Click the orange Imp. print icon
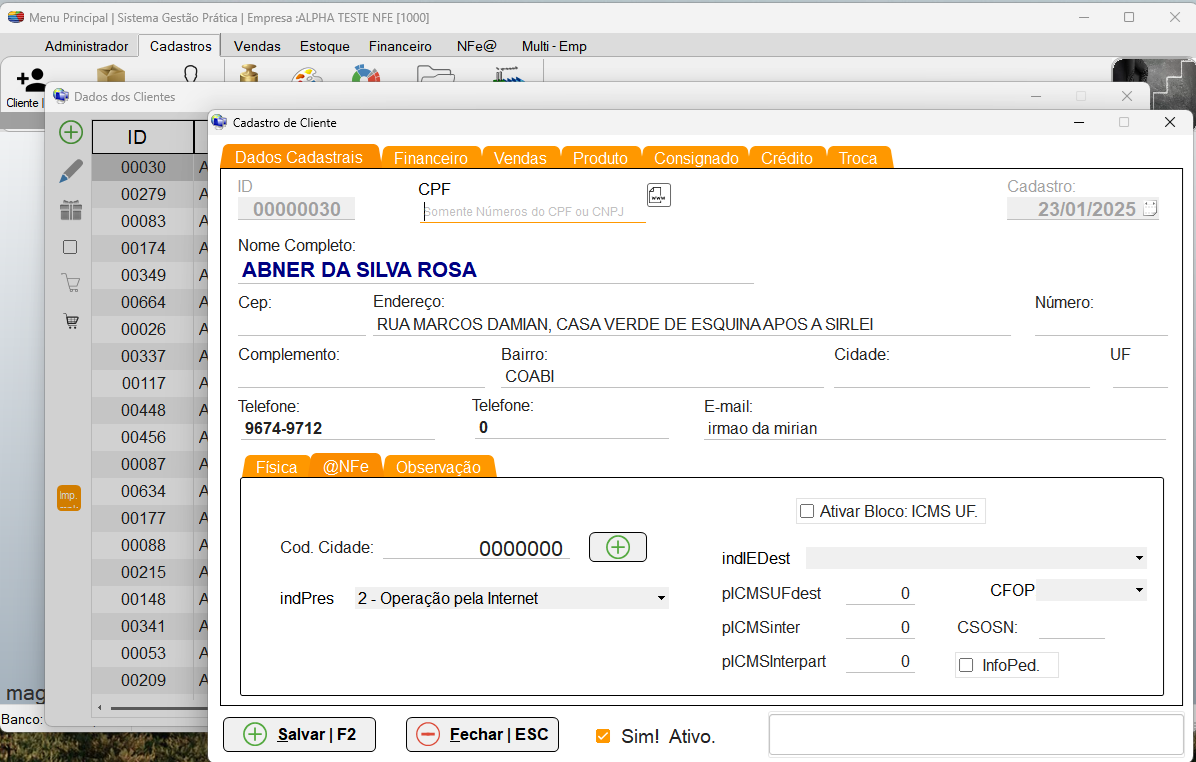1196x762 pixels. click(69, 497)
